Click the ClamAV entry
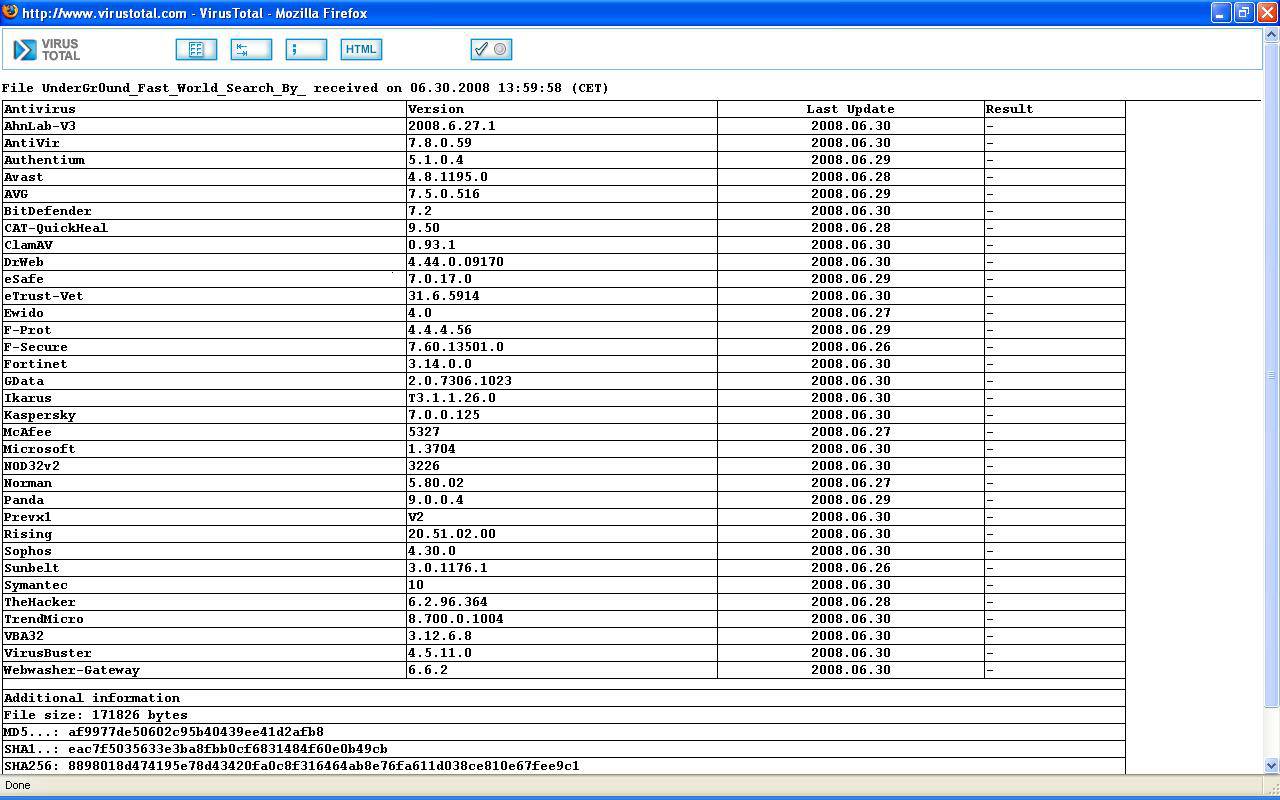Screen dimensions: 1280x800 [28, 245]
